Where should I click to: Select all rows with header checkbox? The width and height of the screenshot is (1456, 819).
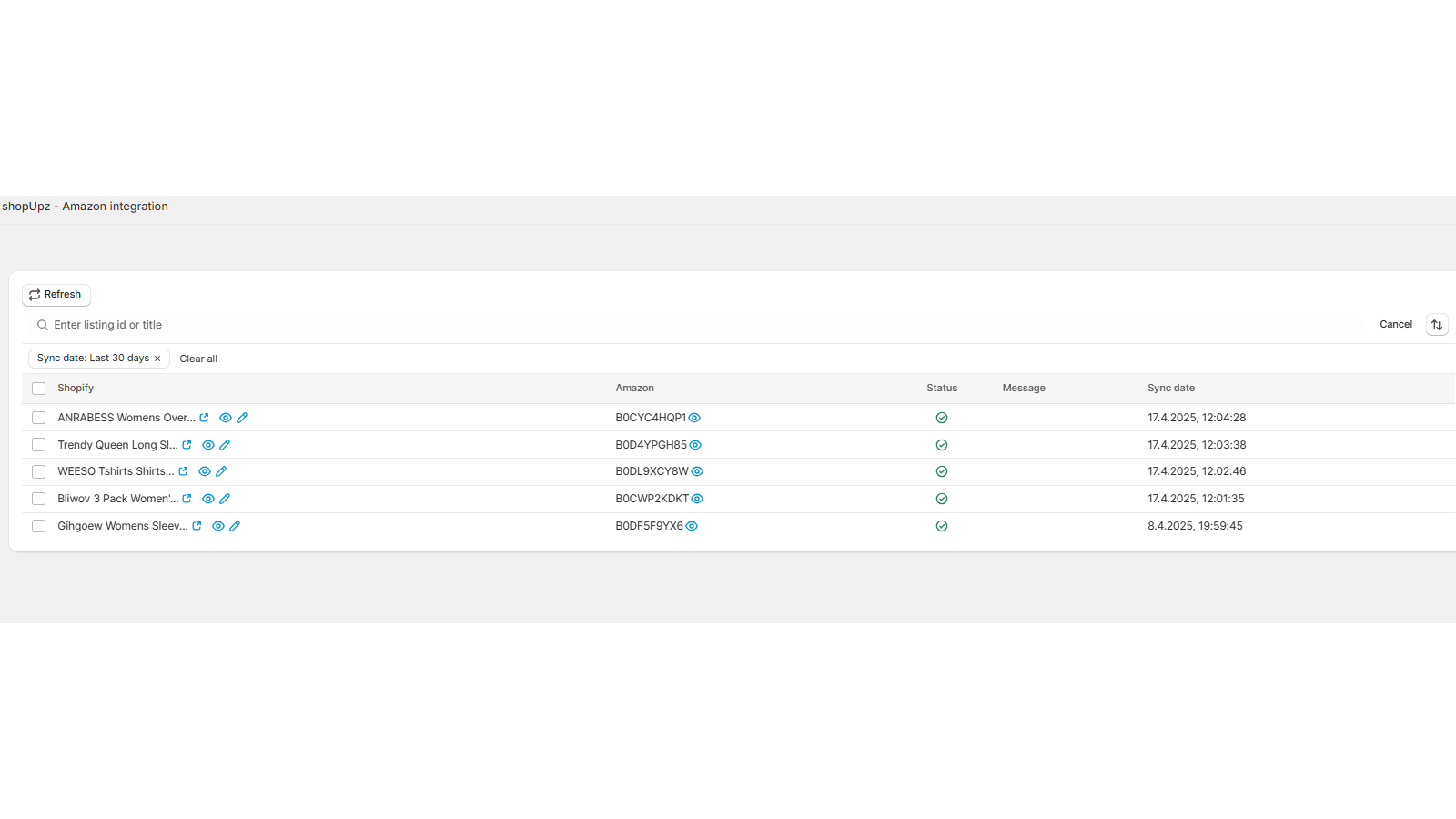point(38,388)
